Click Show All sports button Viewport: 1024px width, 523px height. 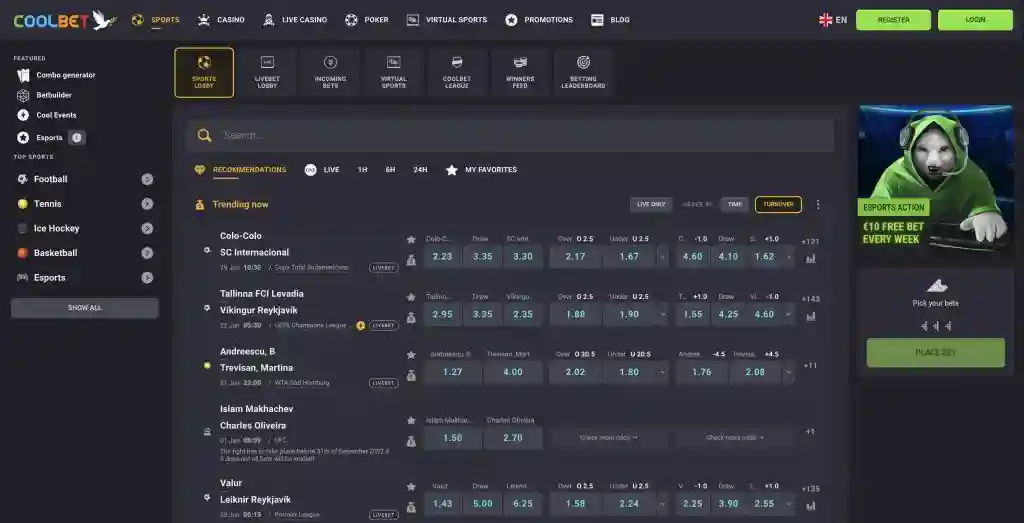click(x=85, y=308)
